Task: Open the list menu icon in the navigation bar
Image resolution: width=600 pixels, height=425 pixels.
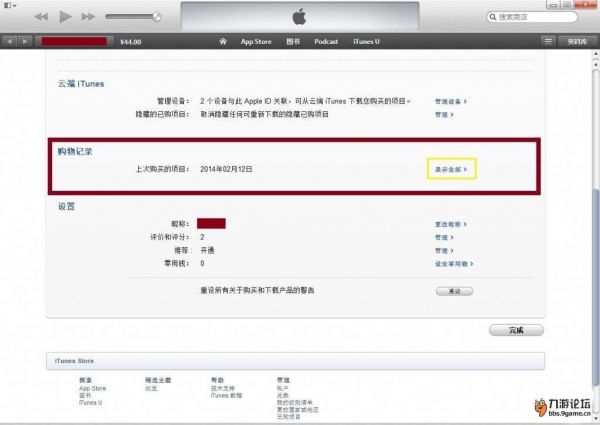Action: click(547, 41)
